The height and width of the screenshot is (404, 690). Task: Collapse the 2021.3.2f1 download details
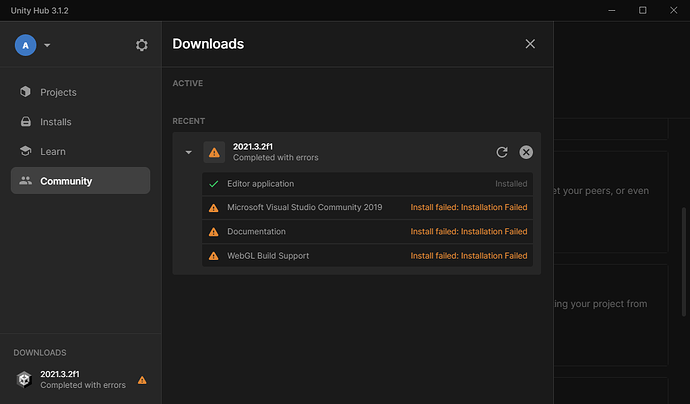click(187, 152)
